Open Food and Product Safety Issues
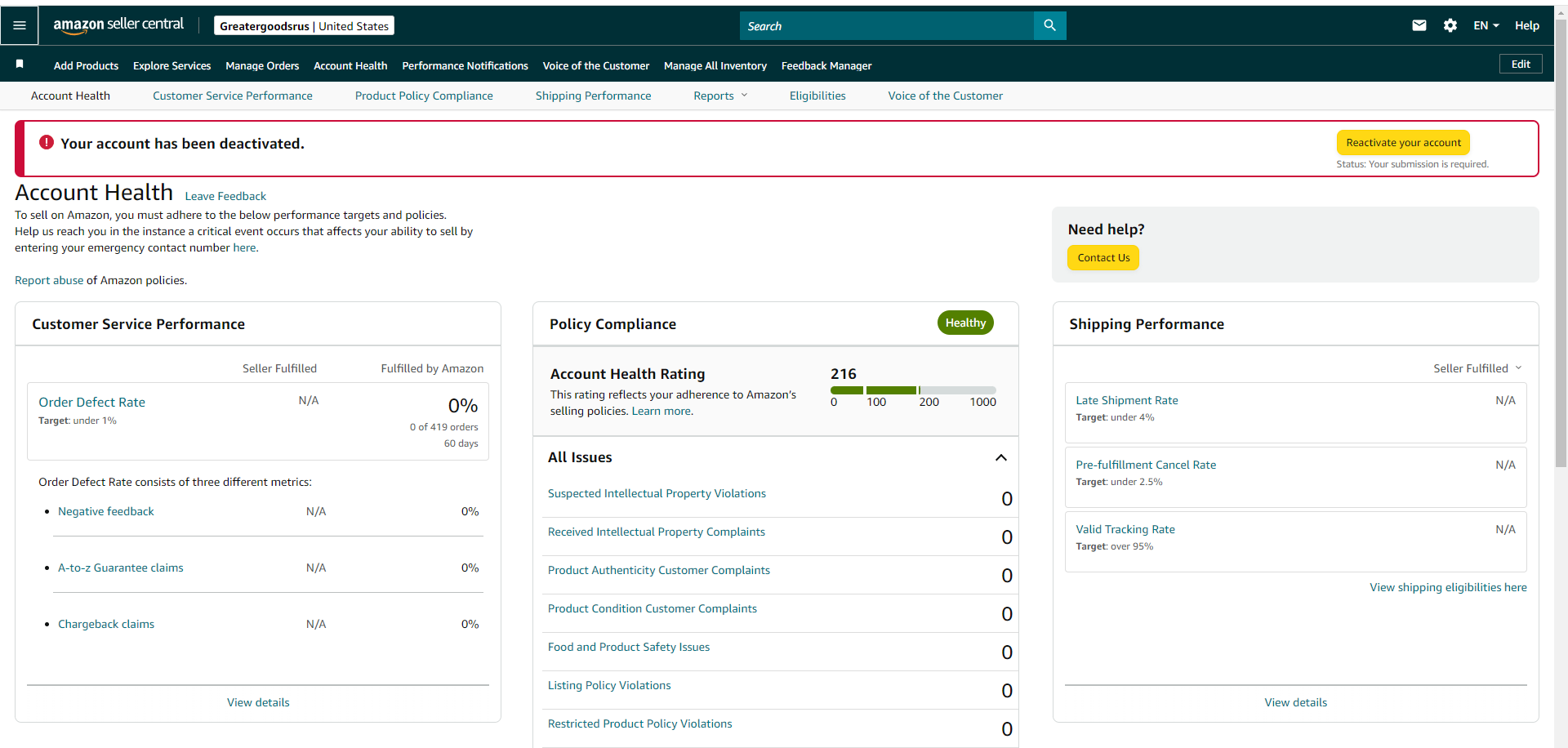The height and width of the screenshot is (748, 1568). [628, 647]
